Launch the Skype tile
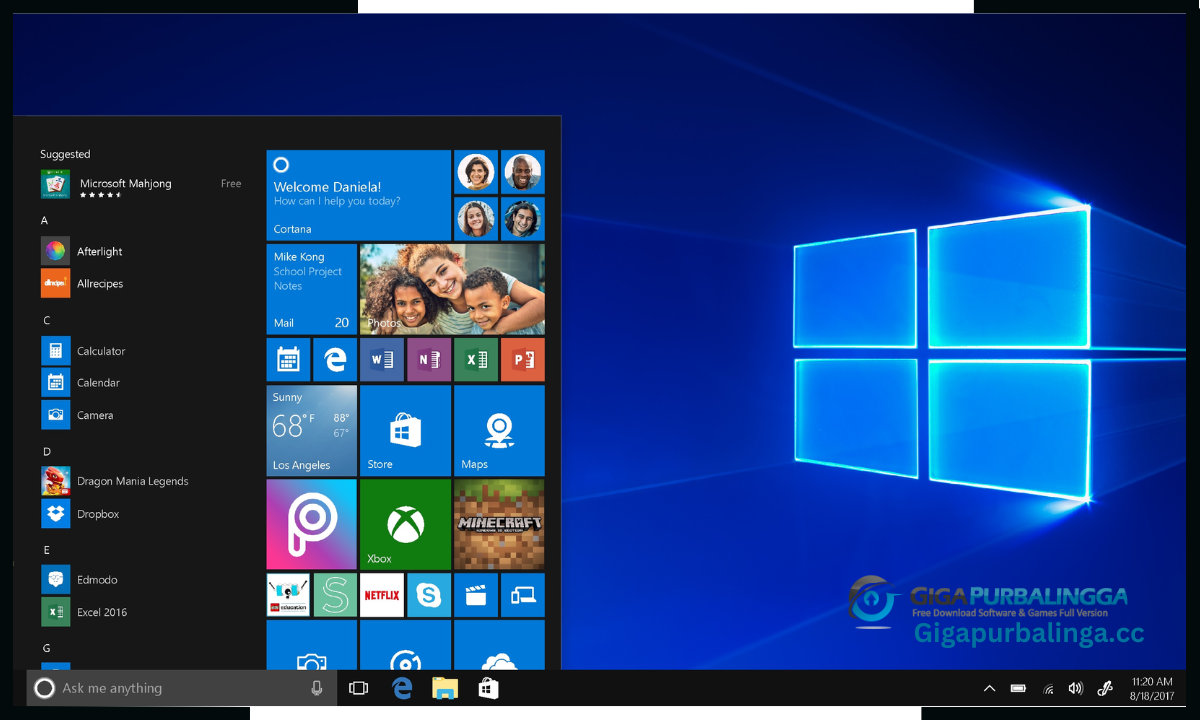The image size is (1200, 720). (429, 595)
